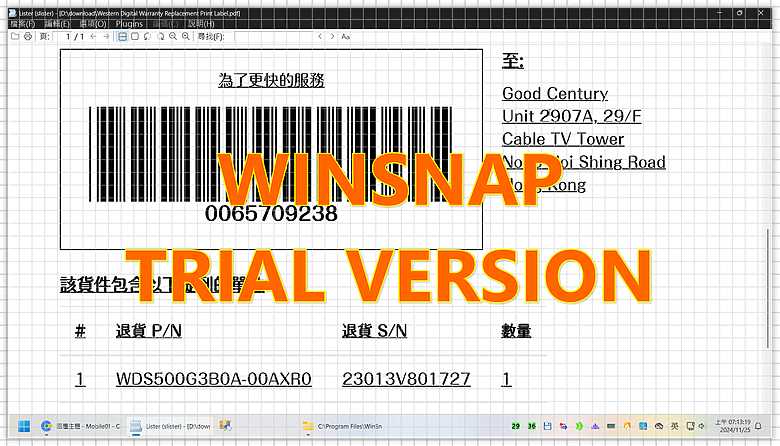780x446 pixels.
Task: Open the 編輯(E) menu
Action: point(57,23)
